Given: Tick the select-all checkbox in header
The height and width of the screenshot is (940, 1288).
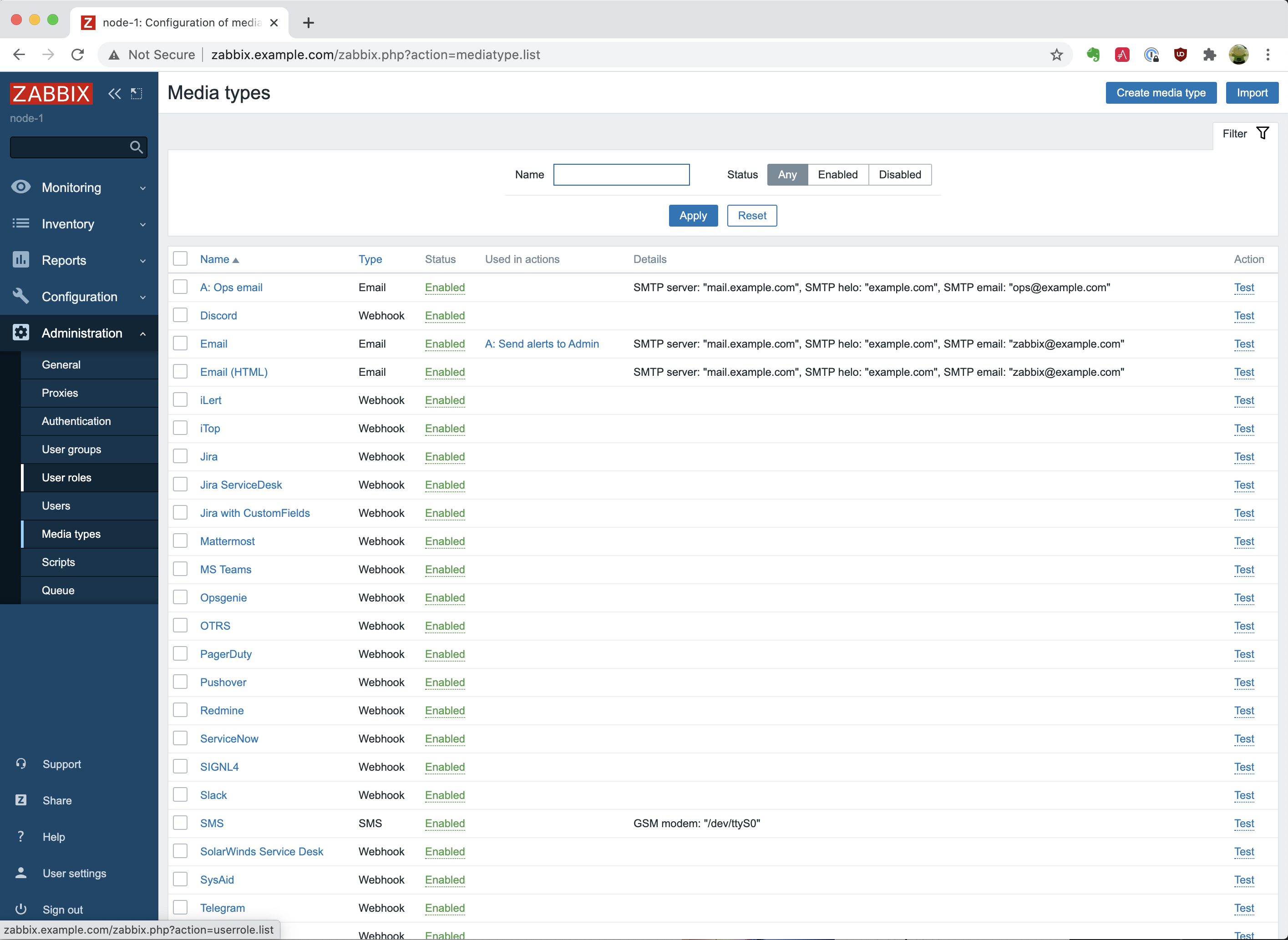Looking at the screenshot, I should pos(180,259).
